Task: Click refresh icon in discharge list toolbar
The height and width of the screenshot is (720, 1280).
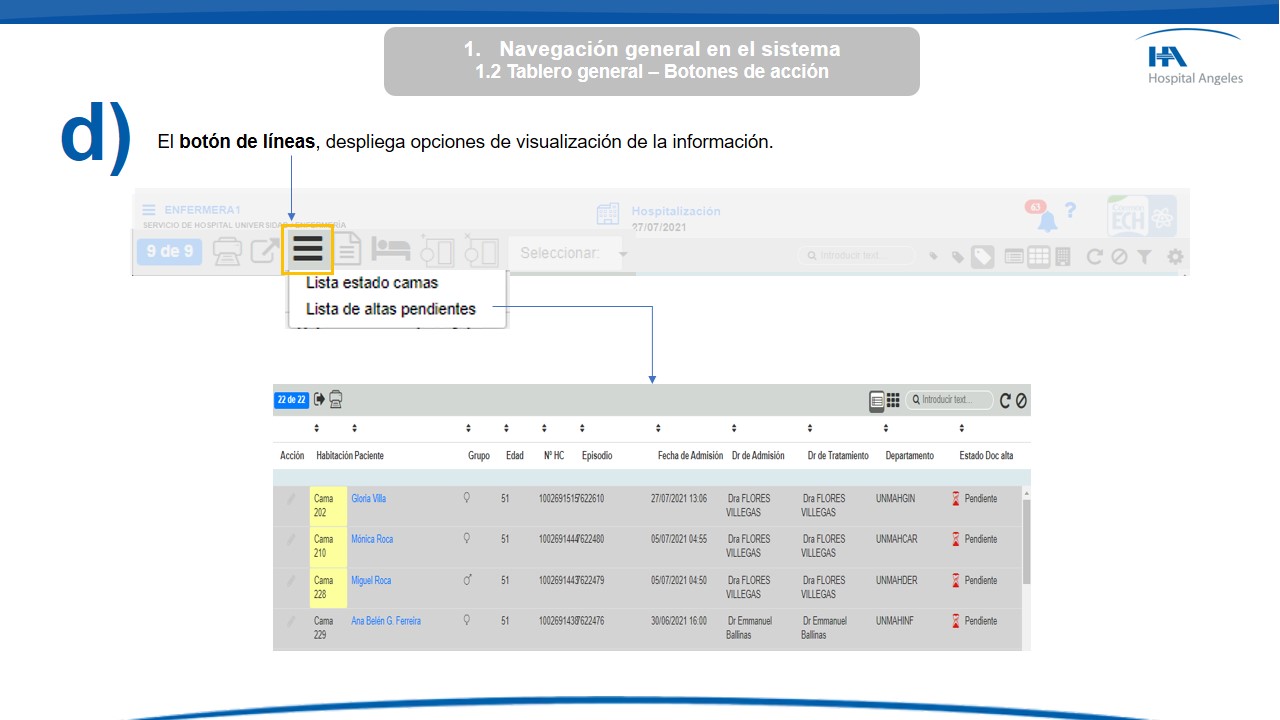Action: tap(1005, 400)
